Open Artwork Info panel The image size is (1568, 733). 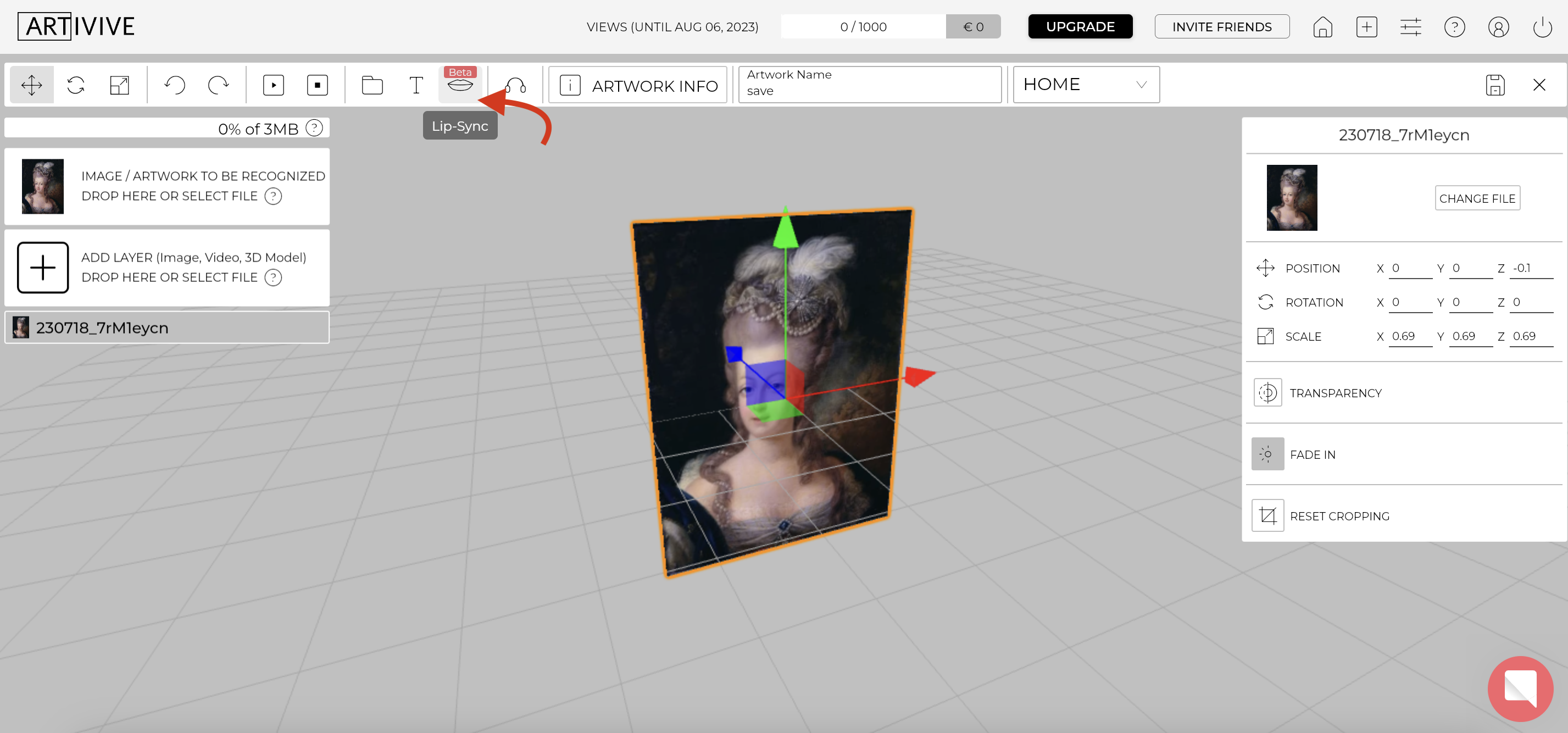pyautogui.click(x=638, y=85)
